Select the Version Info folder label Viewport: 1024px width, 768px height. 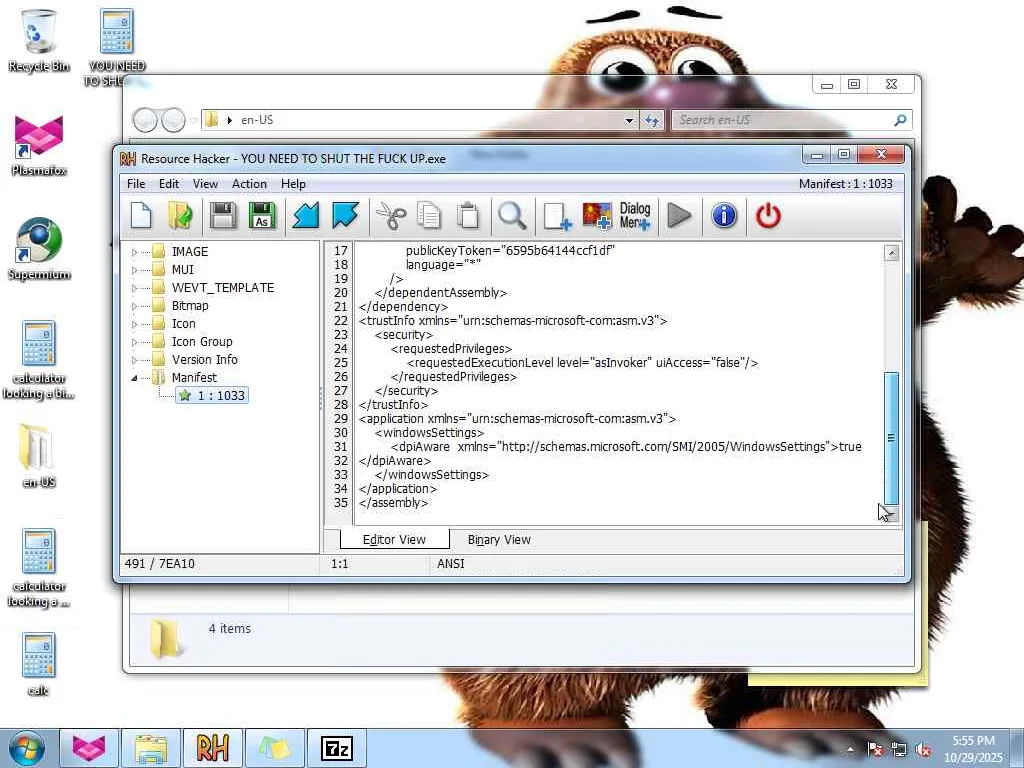[x=204, y=359]
